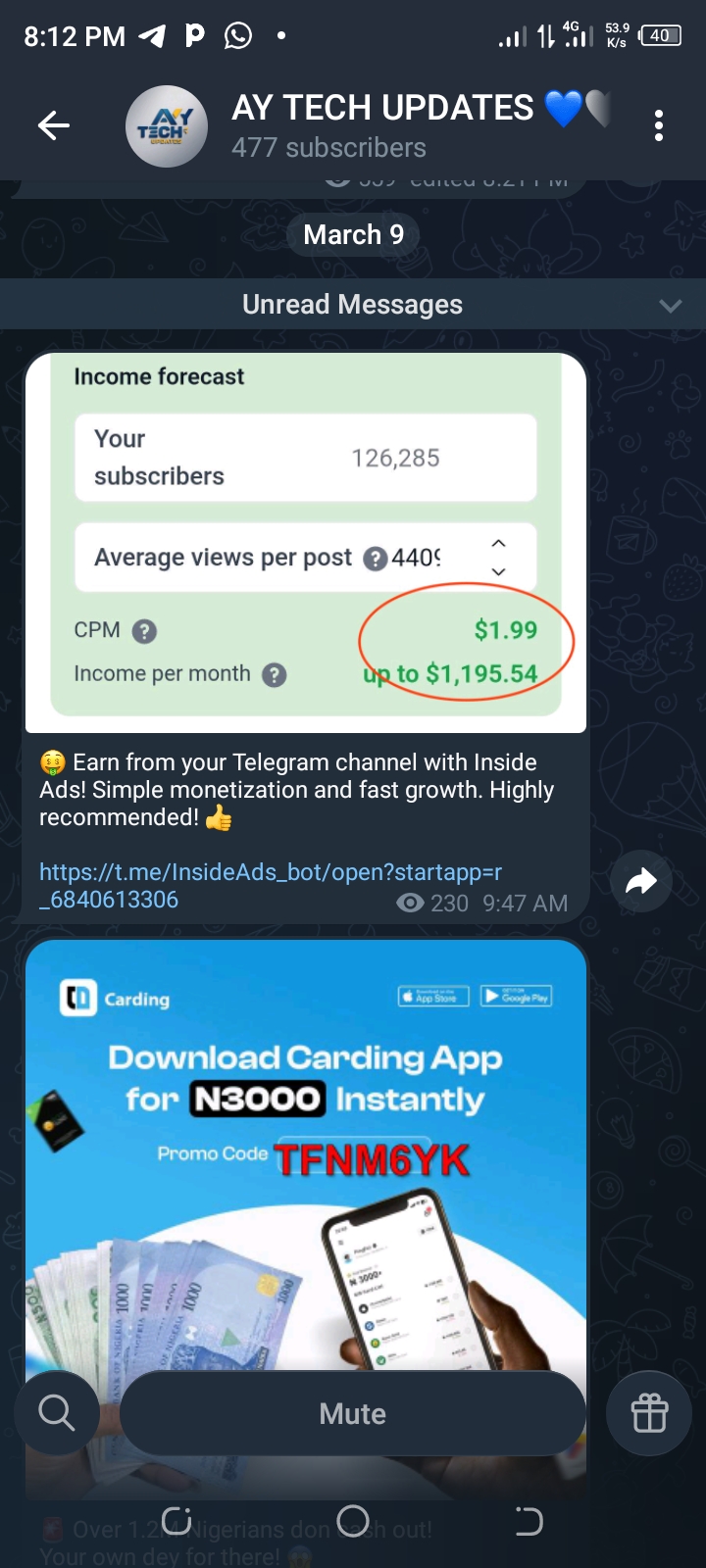The image size is (706, 1568).
Task: Open the Income forecast image
Action: [306, 542]
